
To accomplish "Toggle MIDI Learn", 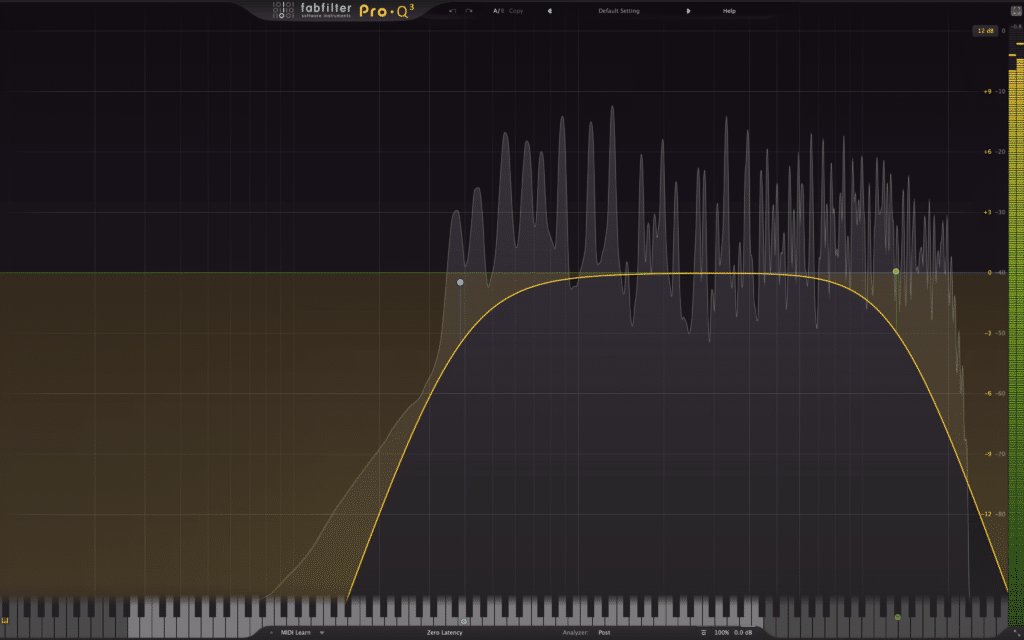I will [296, 632].
